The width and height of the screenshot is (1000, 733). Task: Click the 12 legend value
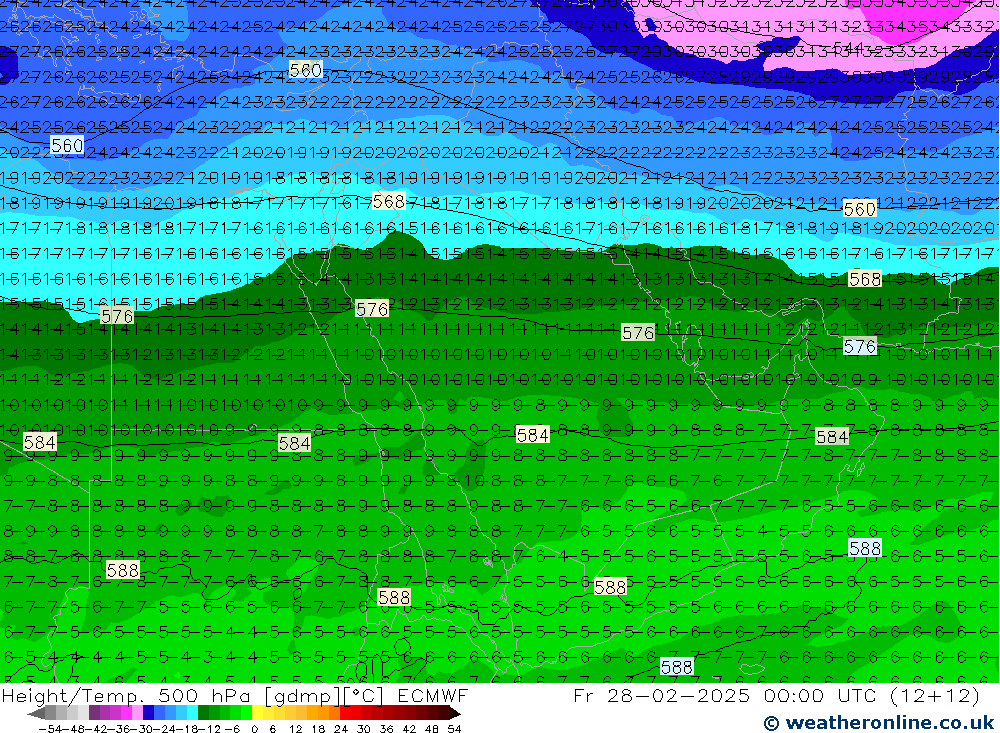coord(295,729)
